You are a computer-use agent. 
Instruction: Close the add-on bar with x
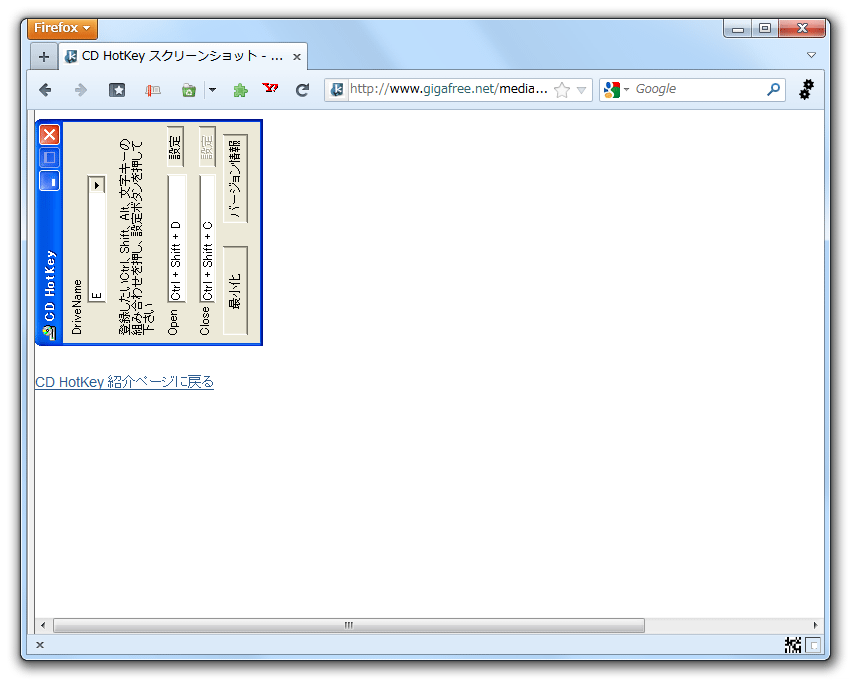tap(40, 645)
